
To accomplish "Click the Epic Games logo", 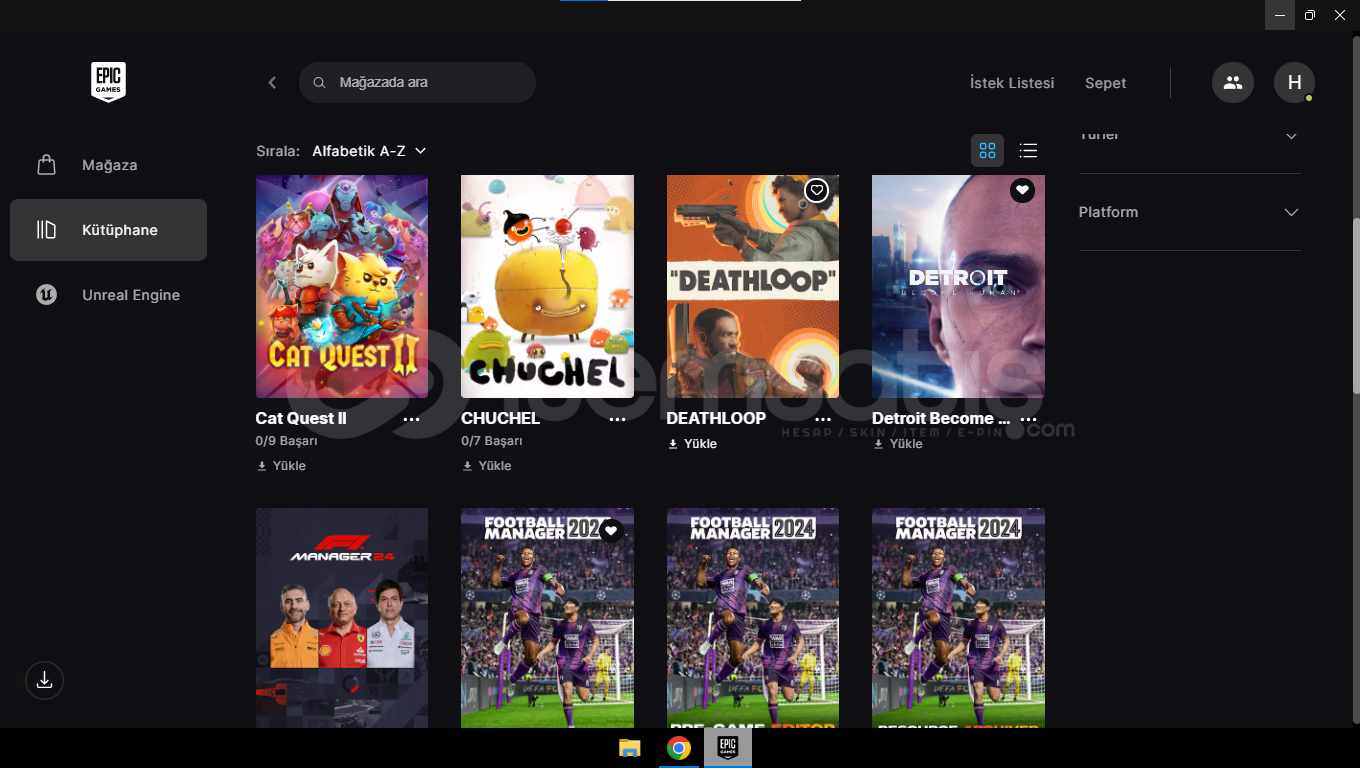I will (108, 82).
